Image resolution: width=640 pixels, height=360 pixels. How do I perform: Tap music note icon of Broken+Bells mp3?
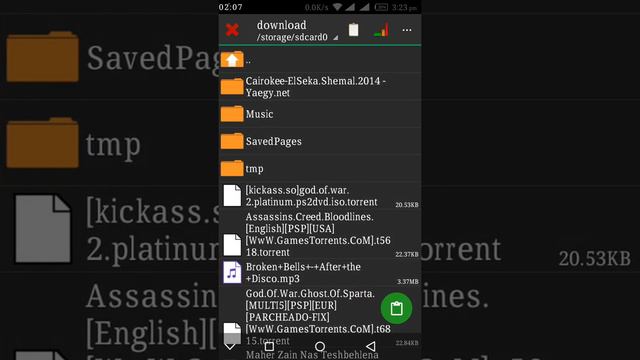(232, 272)
